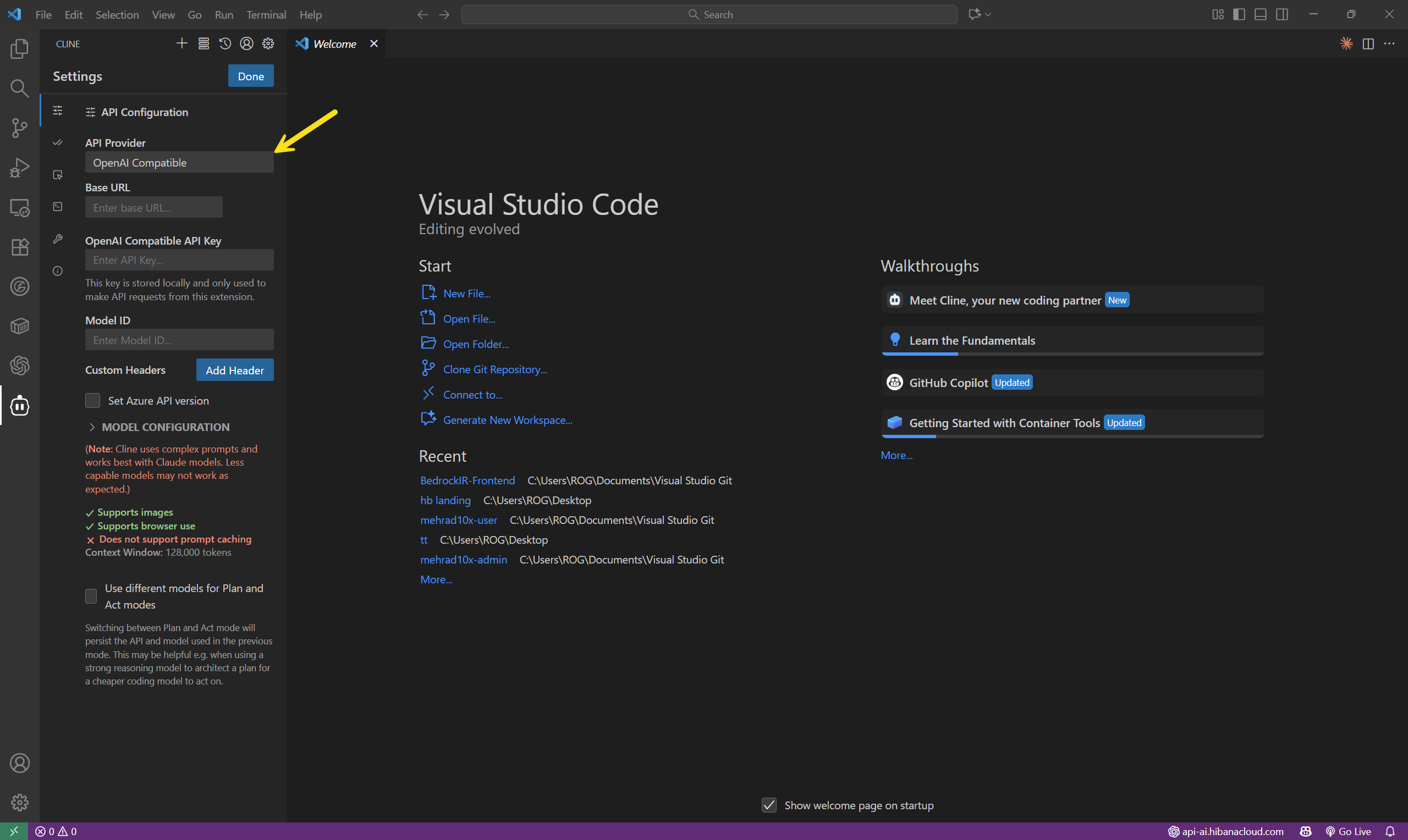1408x840 pixels.
Task: Open Remote Explorer view
Action: (x=19, y=208)
